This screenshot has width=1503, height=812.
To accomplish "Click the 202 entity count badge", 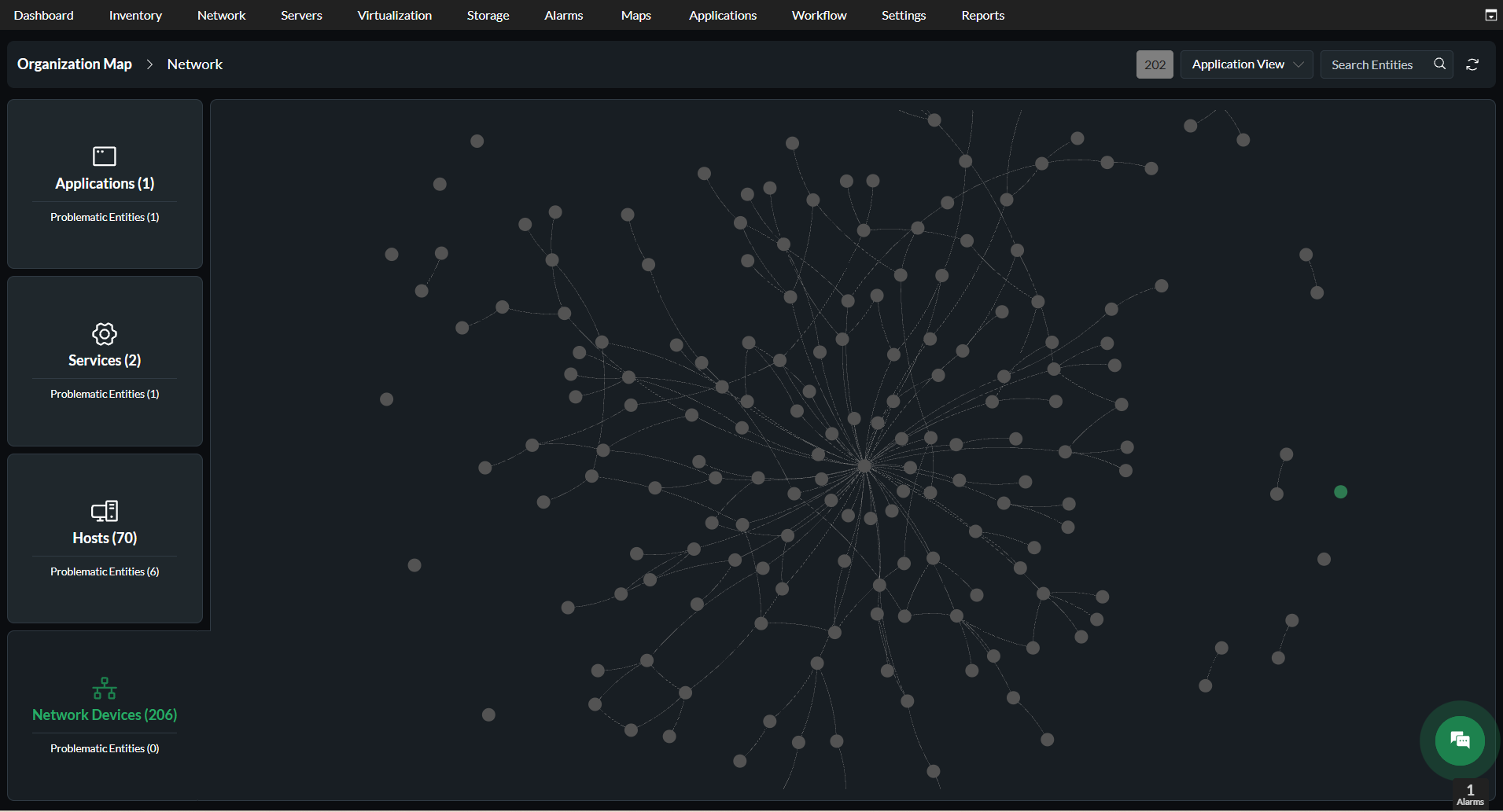I will pyautogui.click(x=1155, y=64).
